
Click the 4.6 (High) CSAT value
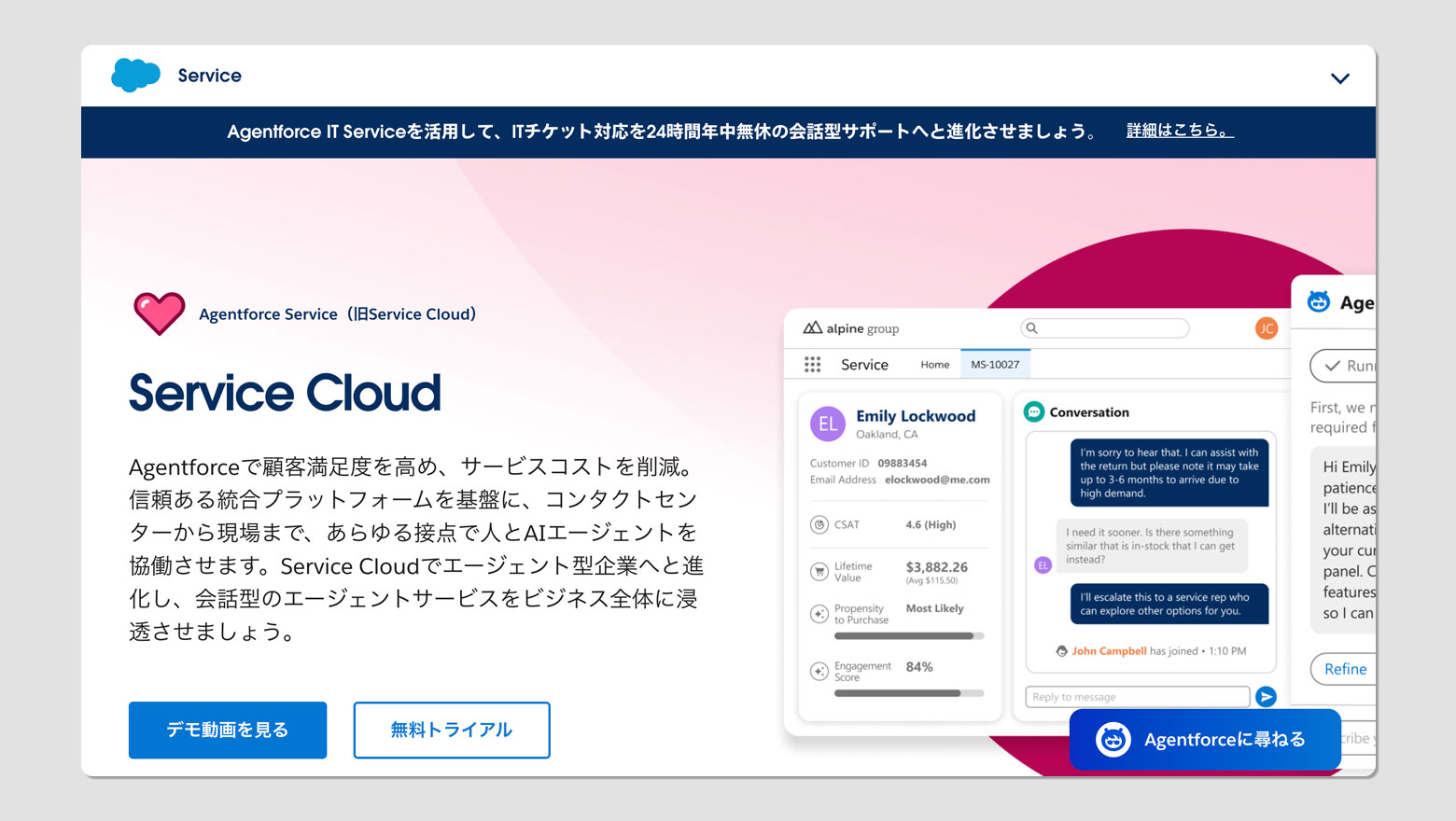(x=931, y=525)
